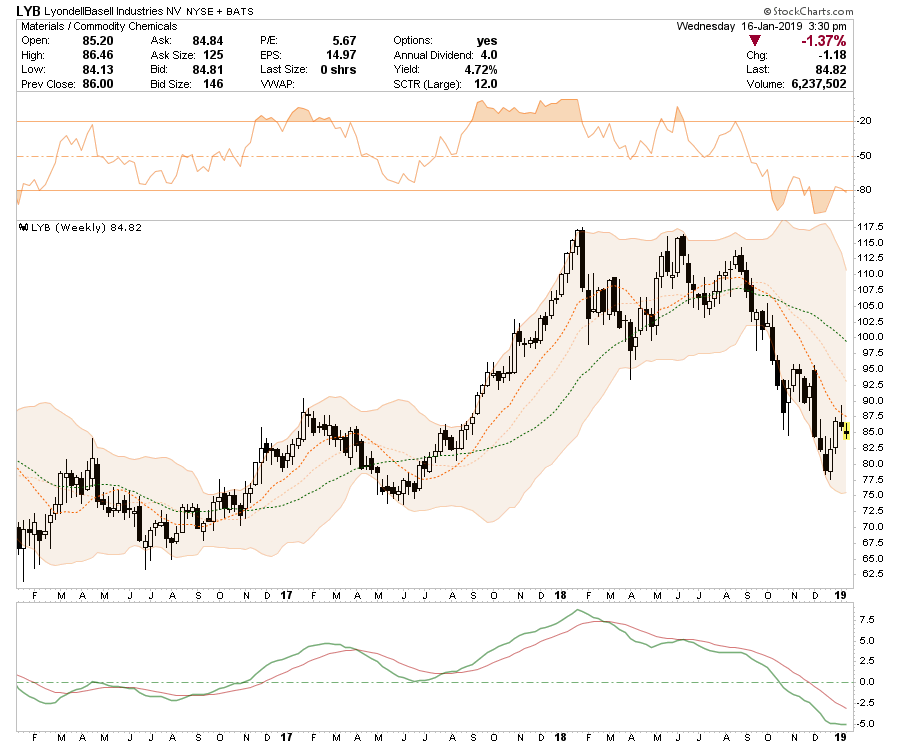Click the Last price value in the quote header
The width and height of the screenshot is (900, 746).
[x=831, y=69]
